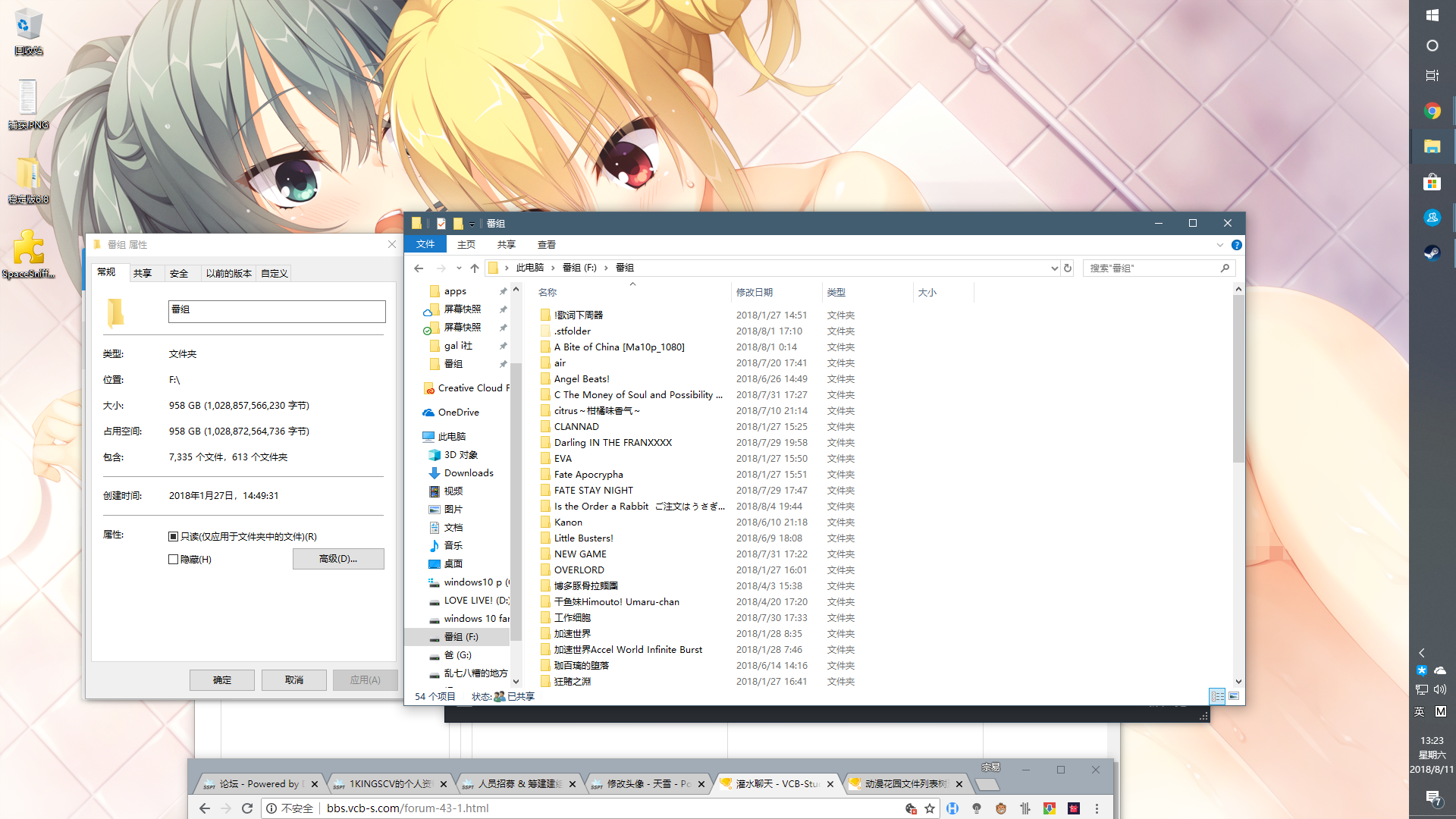Click 高级(D)... button
This screenshot has width=1456, height=819.
pyautogui.click(x=338, y=559)
